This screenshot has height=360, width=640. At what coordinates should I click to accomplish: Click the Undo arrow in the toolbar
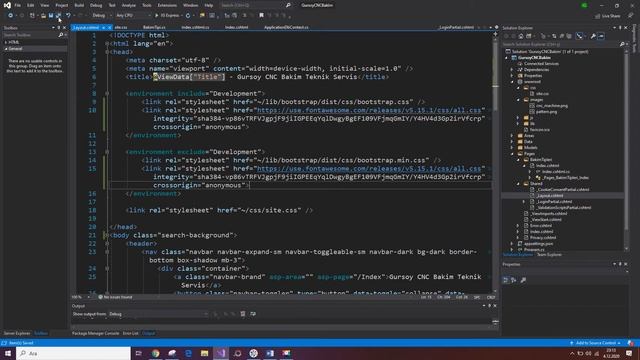point(68,16)
